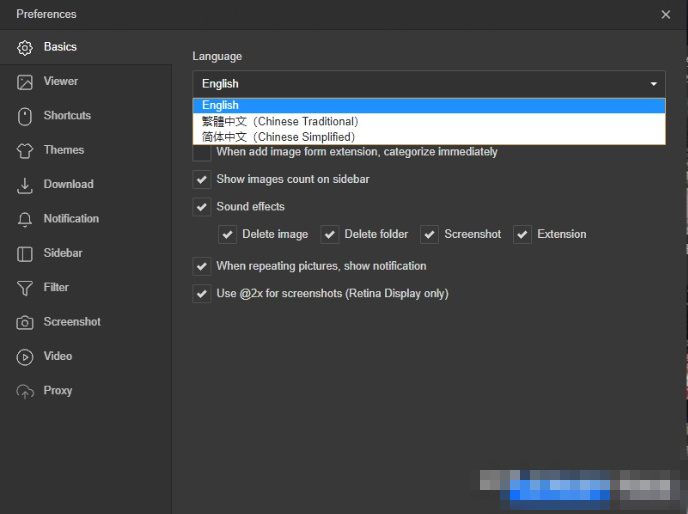Click the Screenshot camera icon
Screen dimensions: 688x514
pos(25,323)
